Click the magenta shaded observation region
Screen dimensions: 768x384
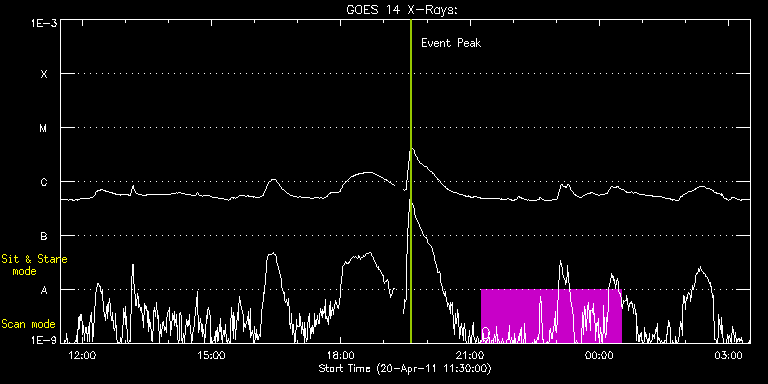point(551,316)
